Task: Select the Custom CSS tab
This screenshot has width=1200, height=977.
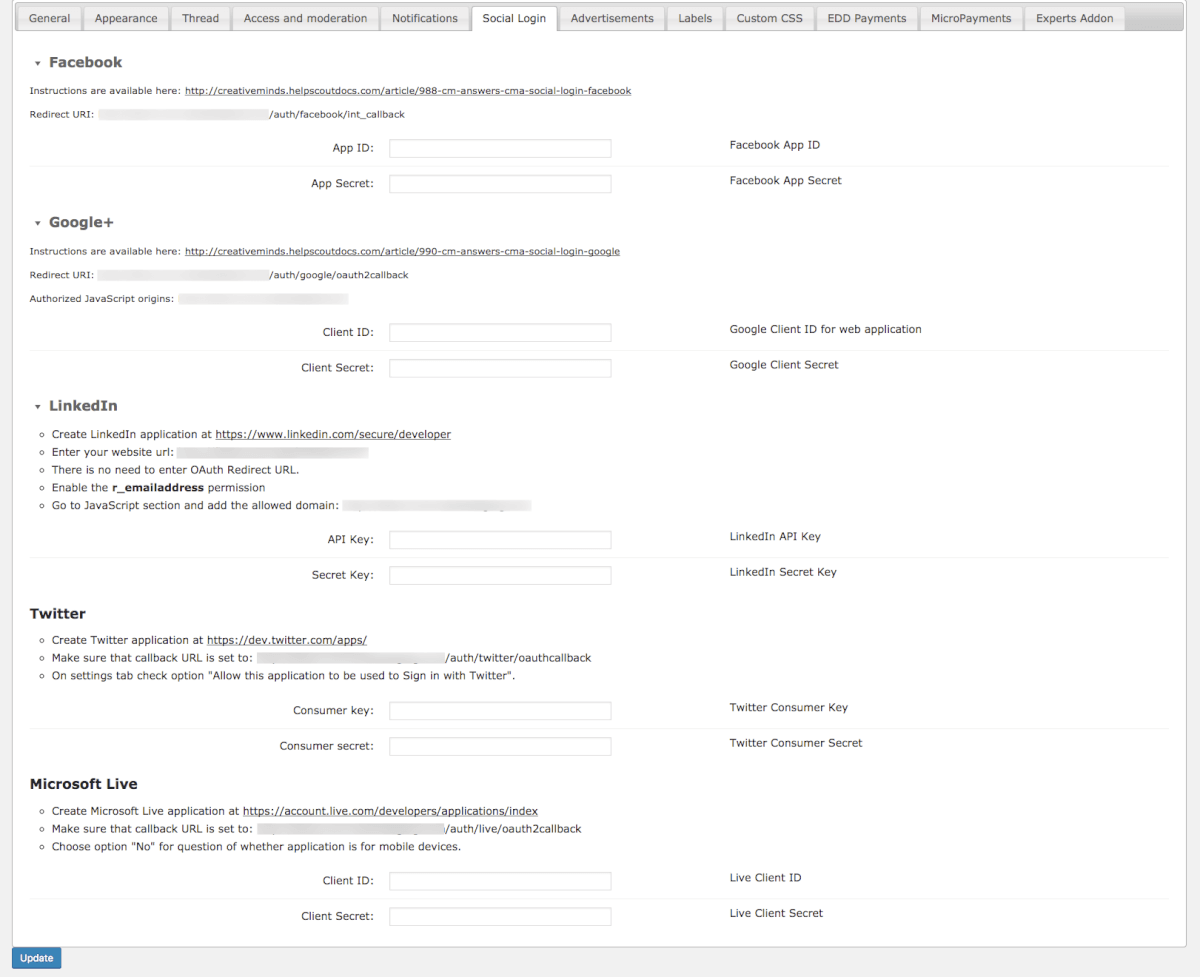Action: (769, 18)
